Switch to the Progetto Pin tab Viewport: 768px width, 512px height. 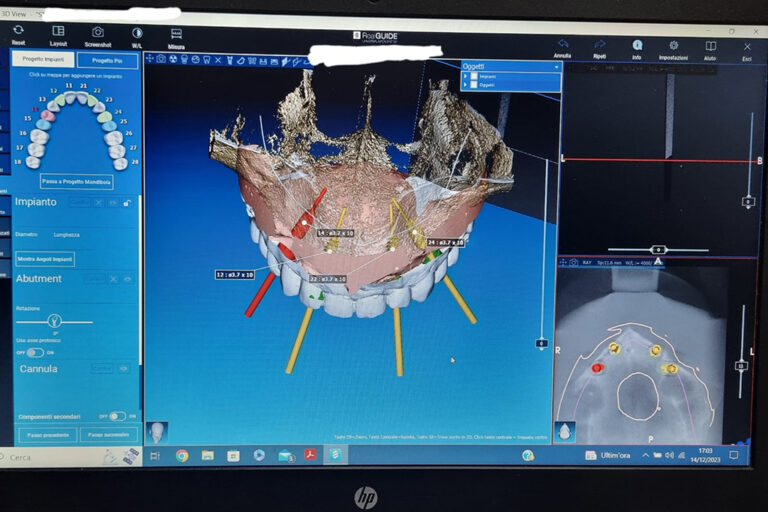(107, 60)
